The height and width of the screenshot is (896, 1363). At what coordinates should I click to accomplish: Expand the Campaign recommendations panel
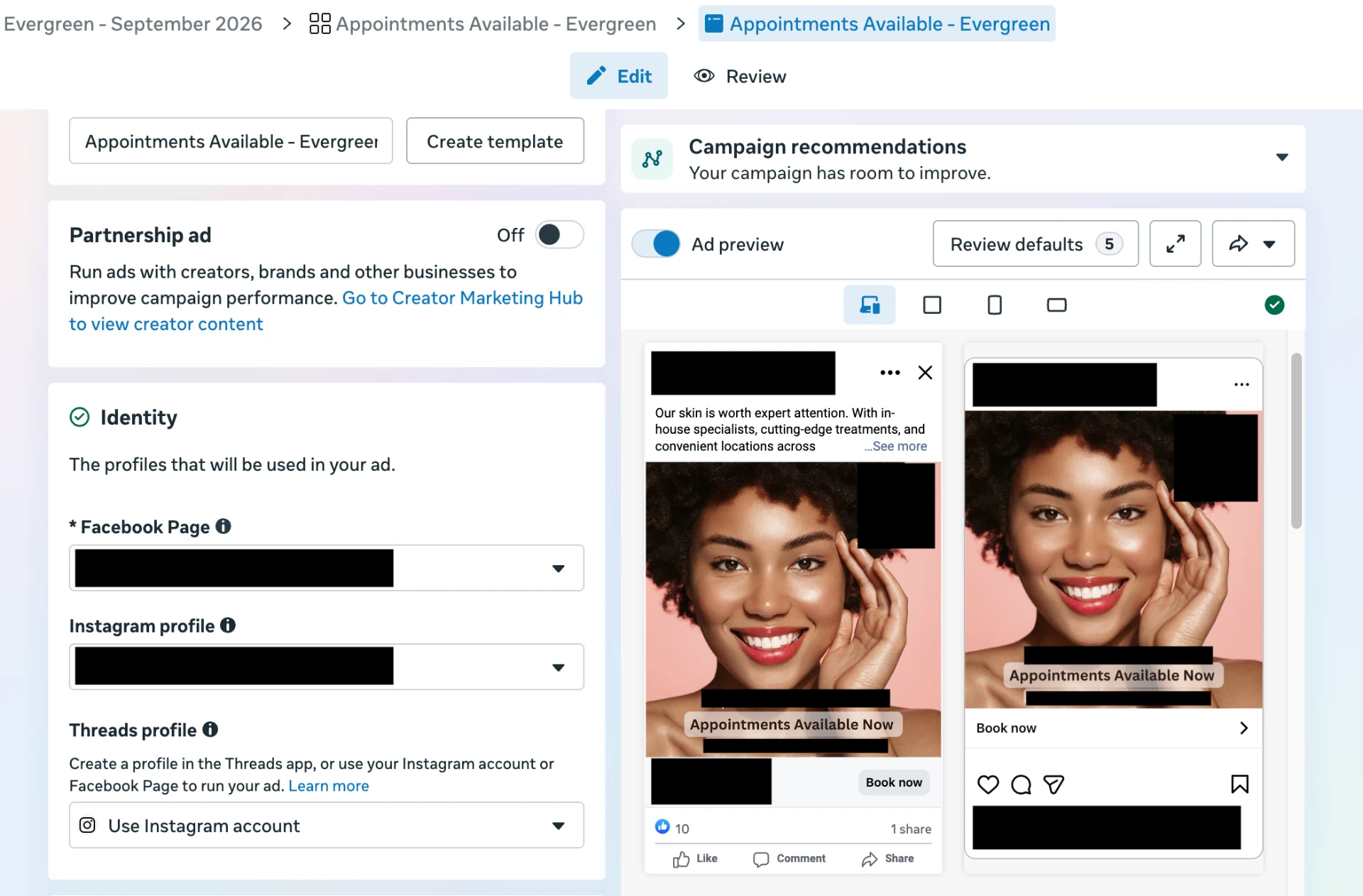tap(1281, 157)
